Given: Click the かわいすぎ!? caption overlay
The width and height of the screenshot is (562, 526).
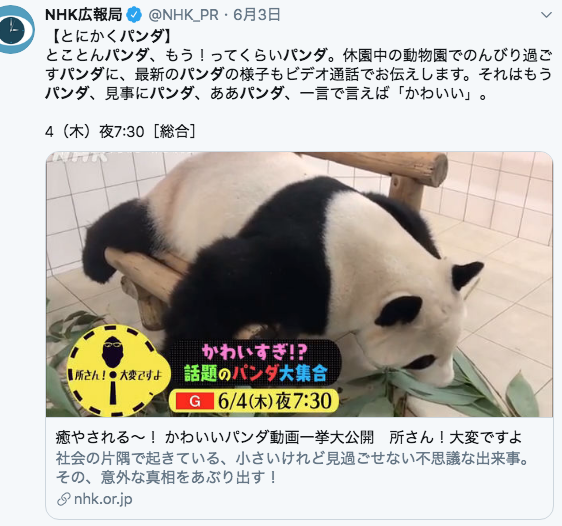Looking at the screenshot, I should coord(254,352).
